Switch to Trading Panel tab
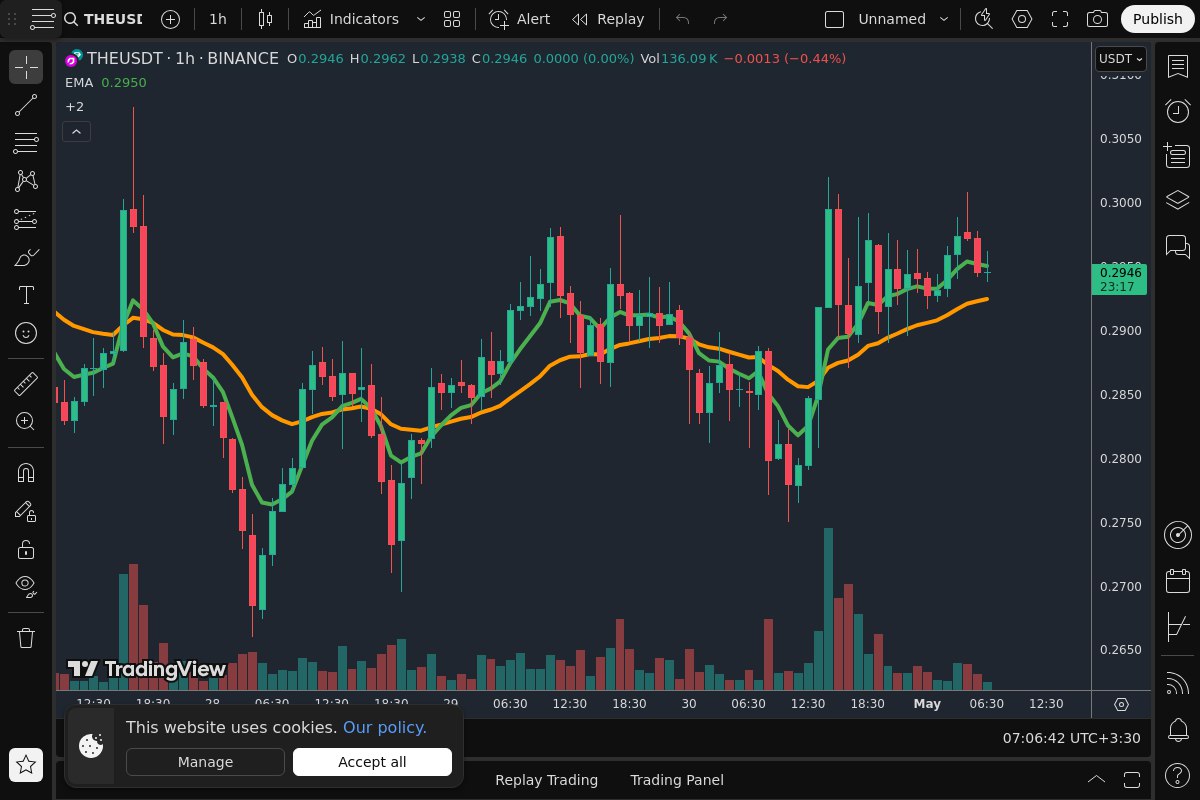1200x800 pixels. [677, 780]
